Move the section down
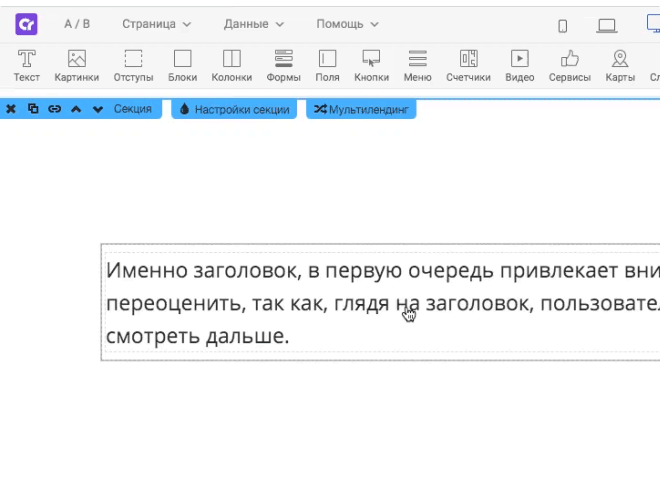This screenshot has width=660, height=500. click(98, 109)
